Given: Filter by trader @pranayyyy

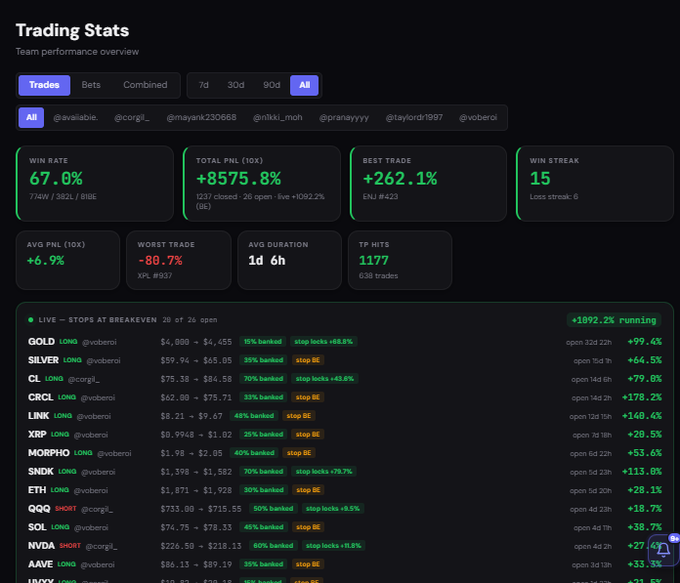Looking at the screenshot, I should (x=344, y=118).
